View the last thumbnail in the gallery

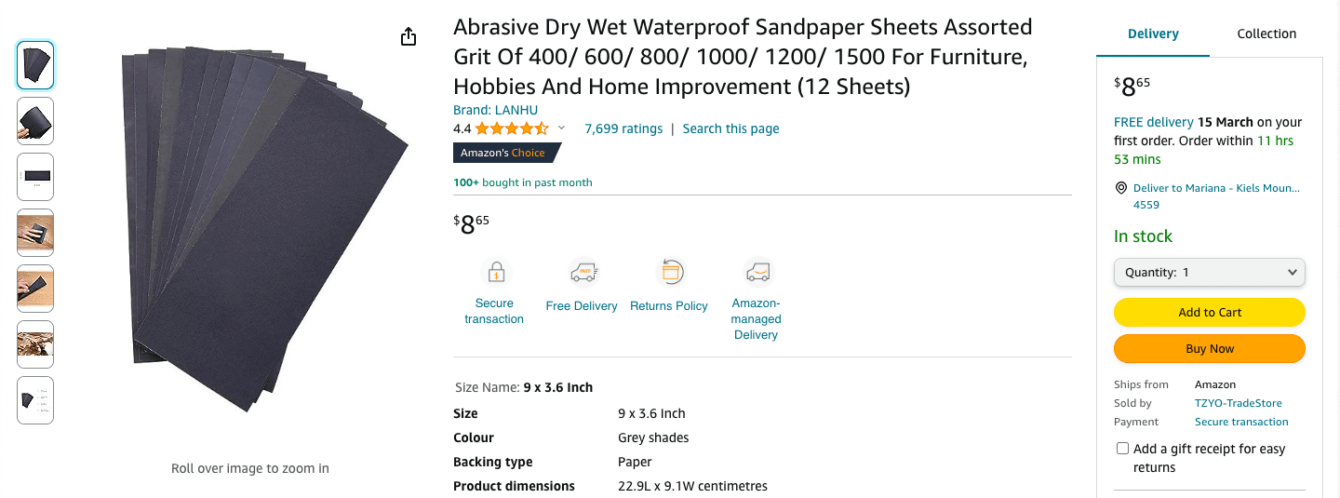pos(36,400)
